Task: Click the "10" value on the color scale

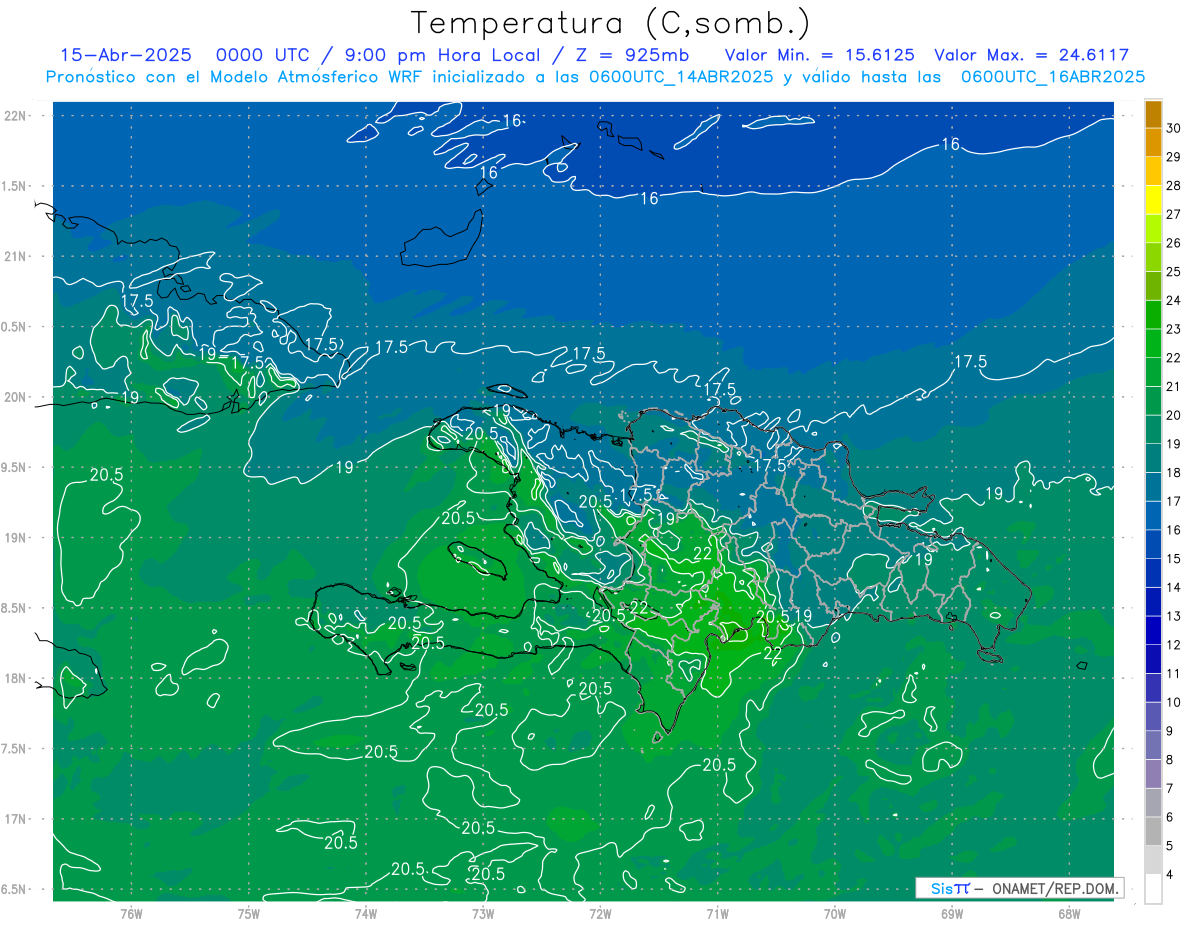Action: pos(1173,702)
